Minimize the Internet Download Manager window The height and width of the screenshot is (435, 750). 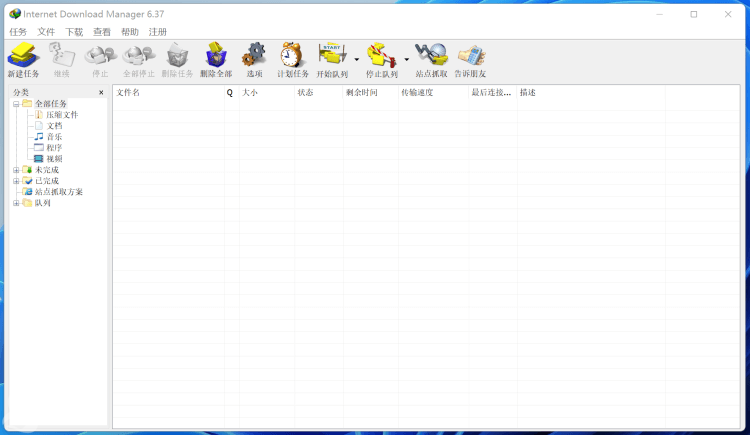[660, 14]
